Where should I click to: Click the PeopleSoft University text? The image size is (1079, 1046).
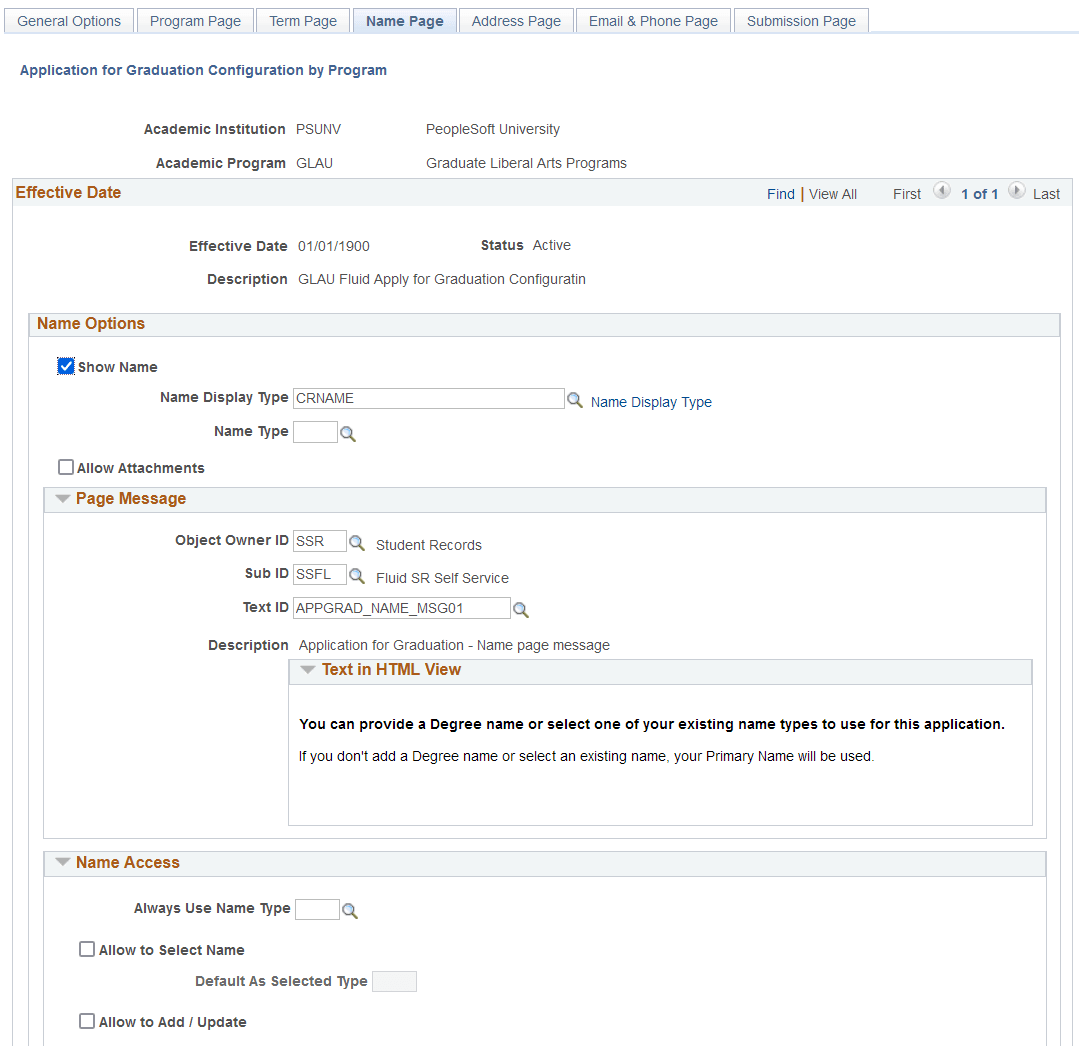click(x=493, y=129)
